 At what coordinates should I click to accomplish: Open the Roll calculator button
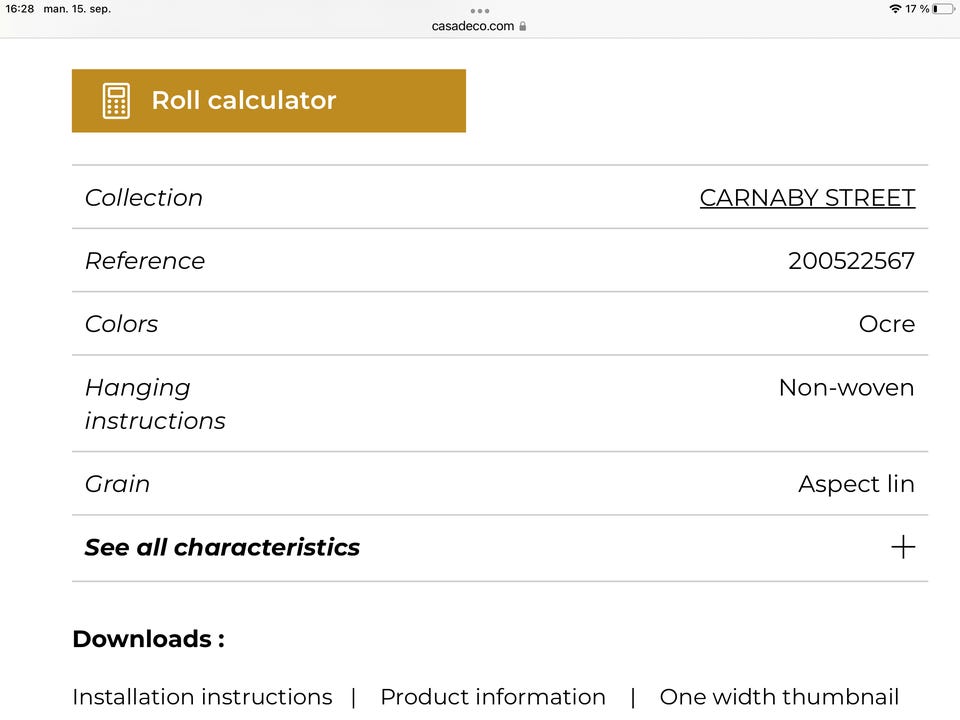pyautogui.click(x=268, y=101)
